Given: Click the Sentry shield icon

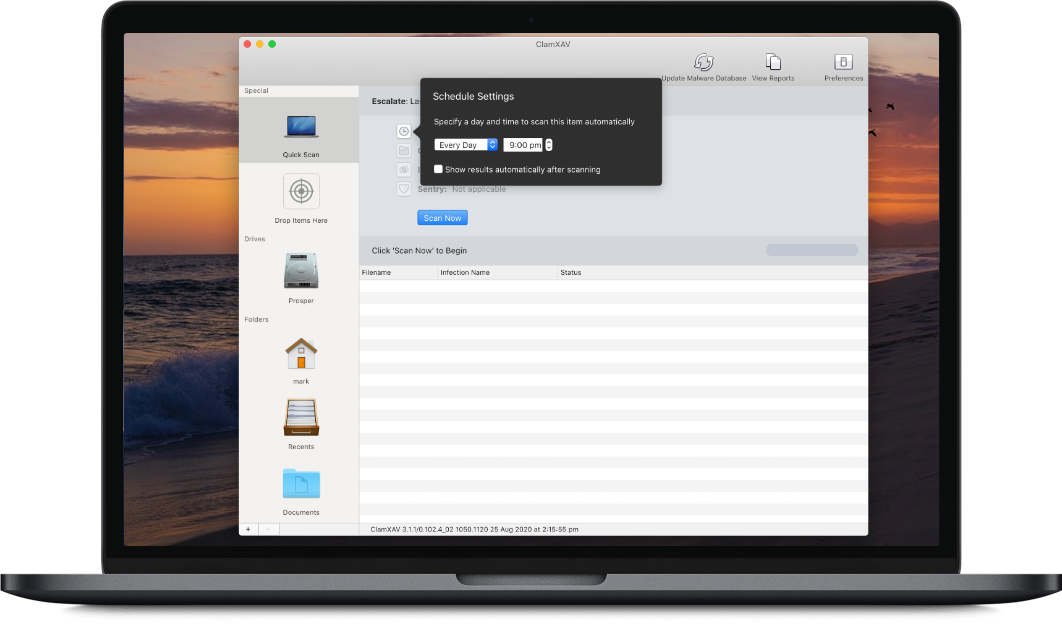Looking at the screenshot, I should tap(404, 189).
